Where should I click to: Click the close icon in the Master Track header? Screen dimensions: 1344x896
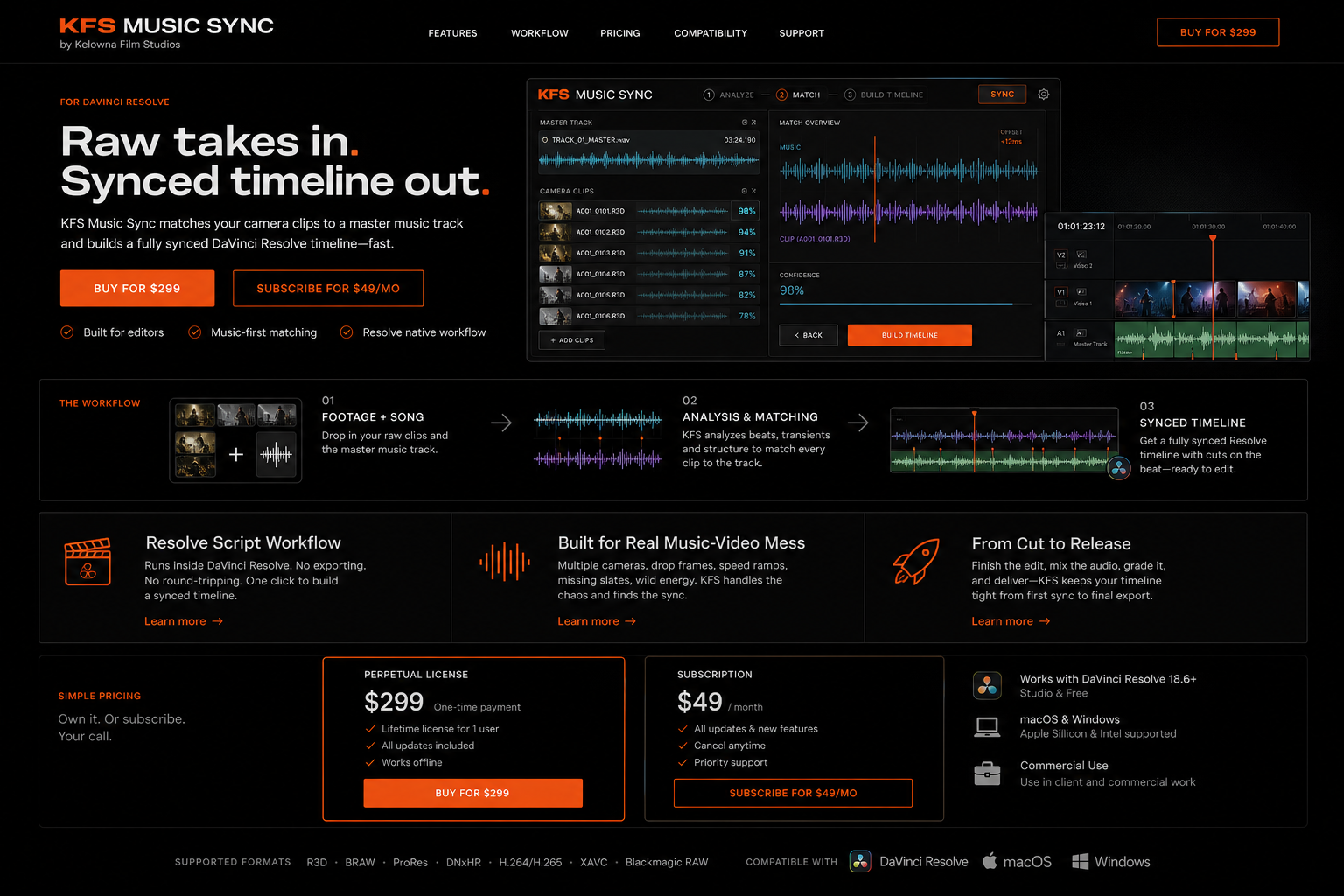click(x=753, y=122)
